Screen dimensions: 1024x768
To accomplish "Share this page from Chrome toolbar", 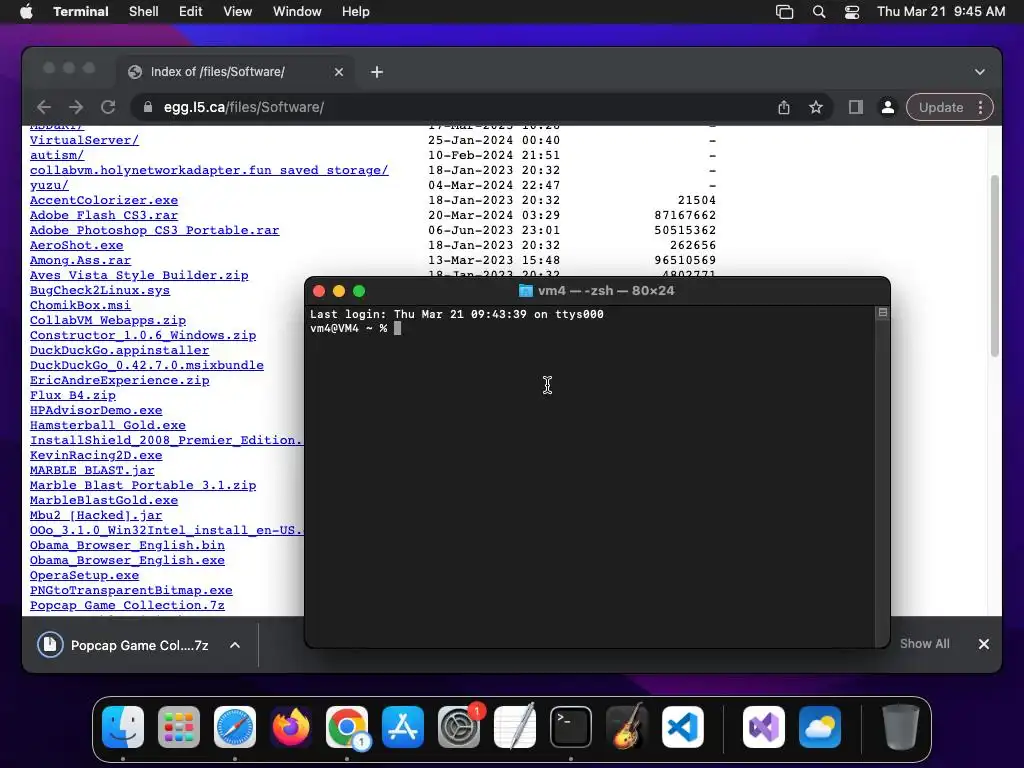I will (x=784, y=107).
